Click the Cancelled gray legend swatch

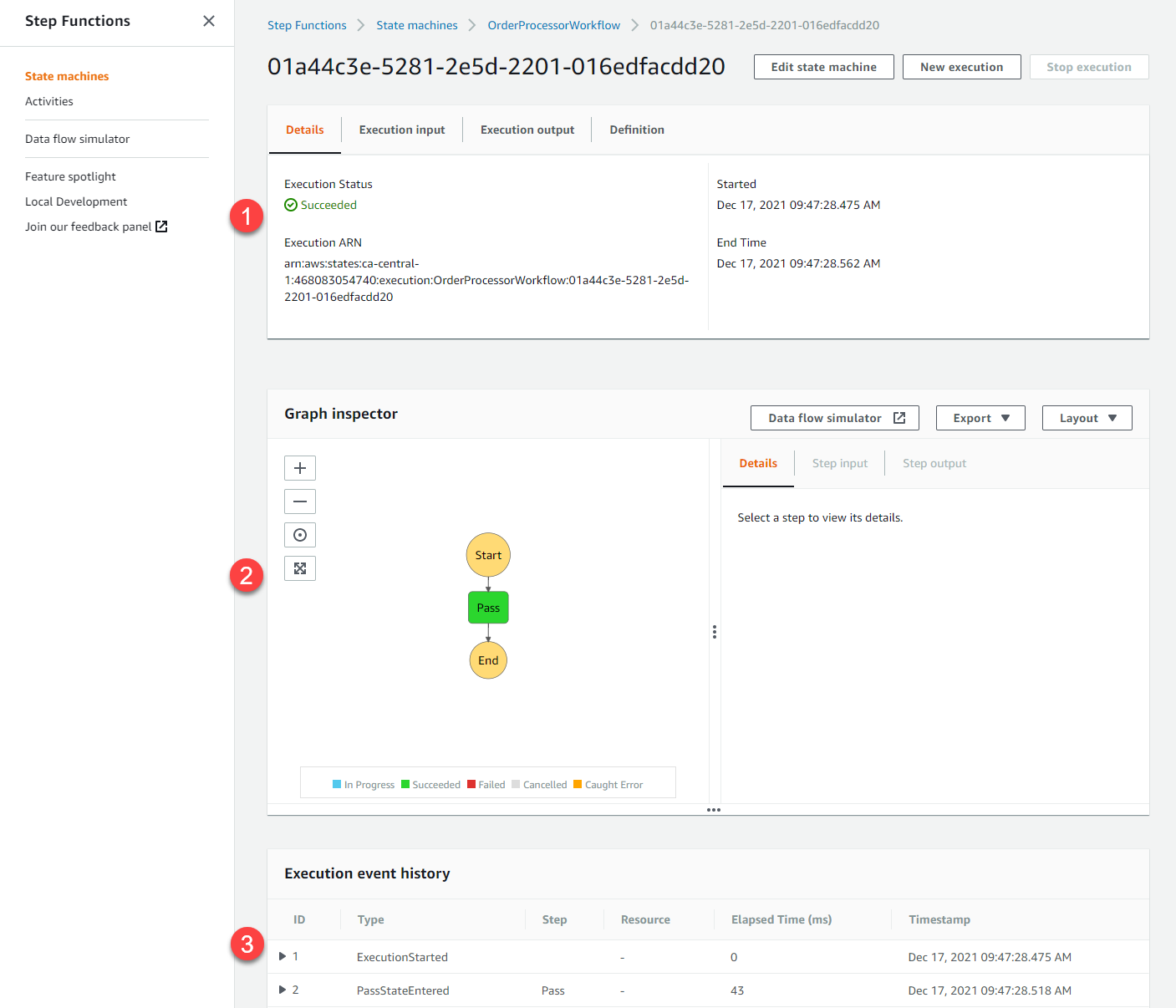click(x=516, y=784)
